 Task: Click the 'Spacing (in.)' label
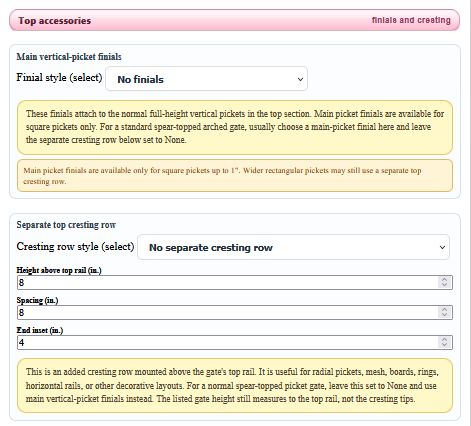coord(37,300)
